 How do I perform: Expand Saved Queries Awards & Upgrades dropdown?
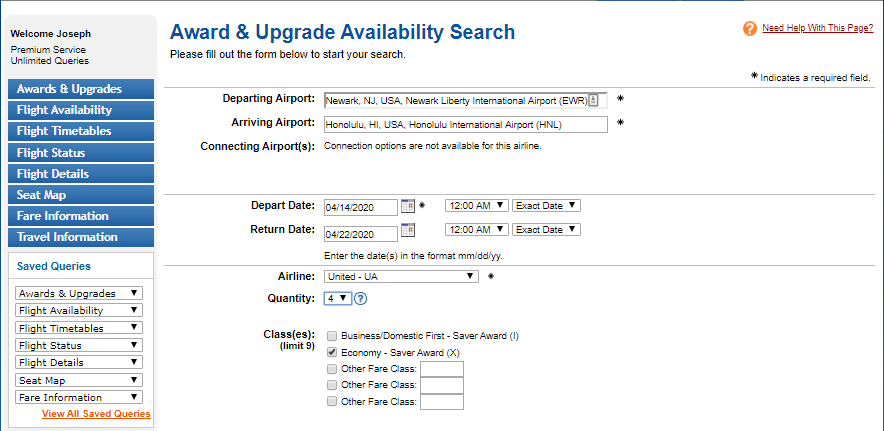(79, 293)
